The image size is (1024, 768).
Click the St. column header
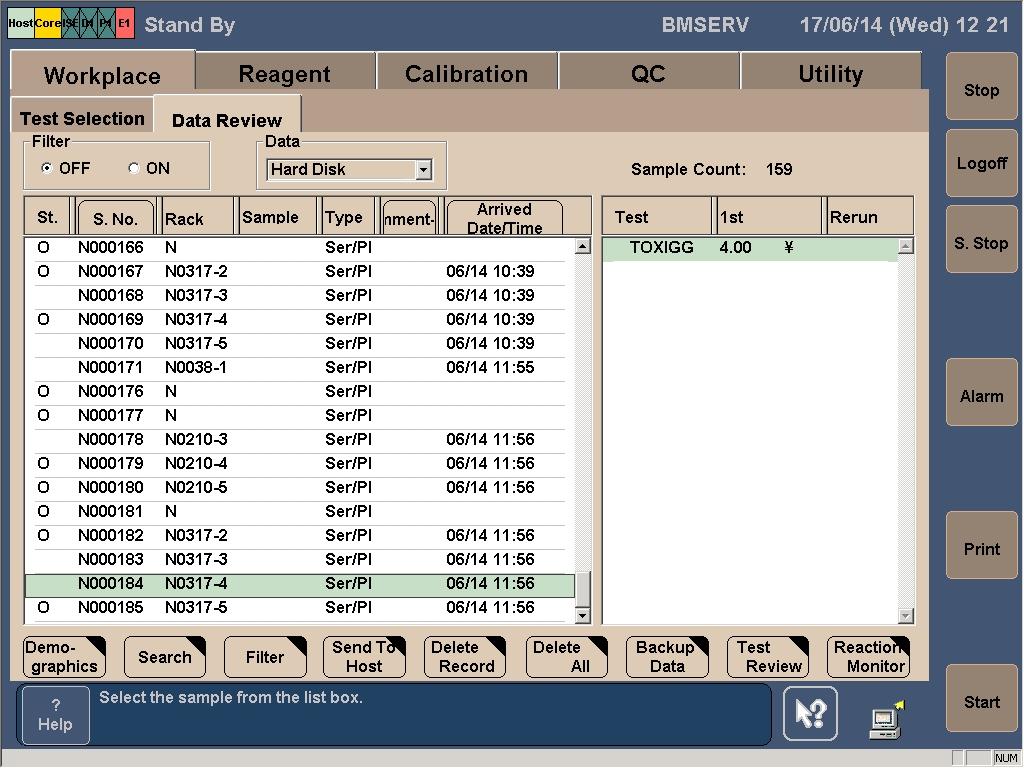click(x=48, y=217)
